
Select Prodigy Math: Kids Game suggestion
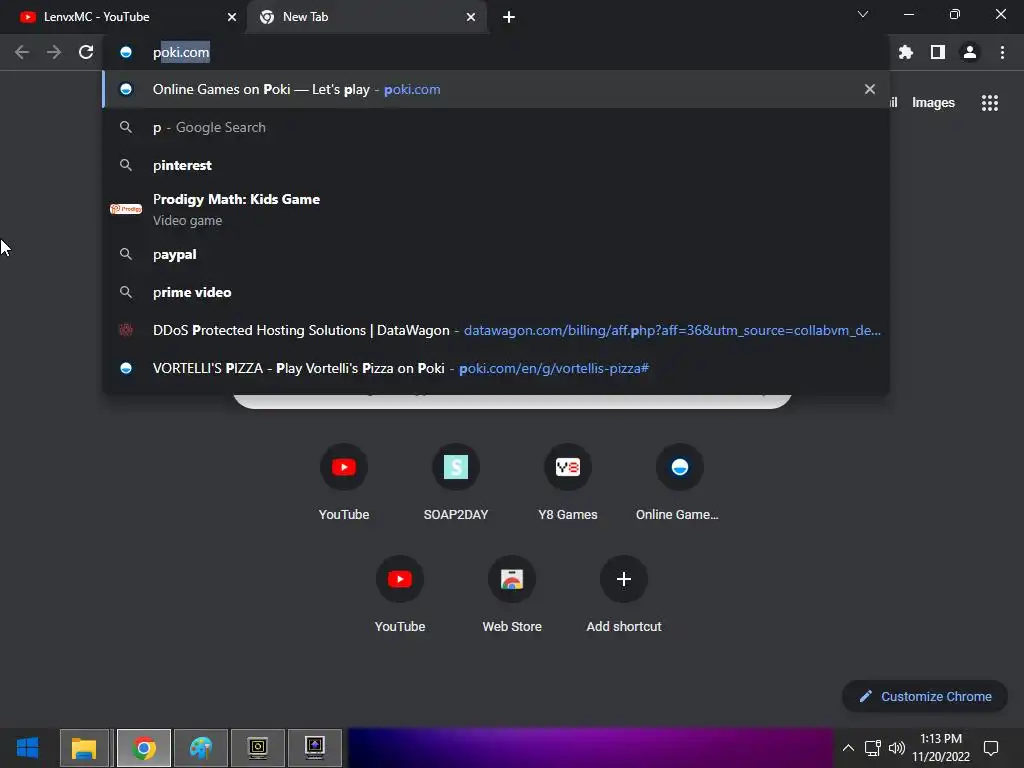point(496,210)
